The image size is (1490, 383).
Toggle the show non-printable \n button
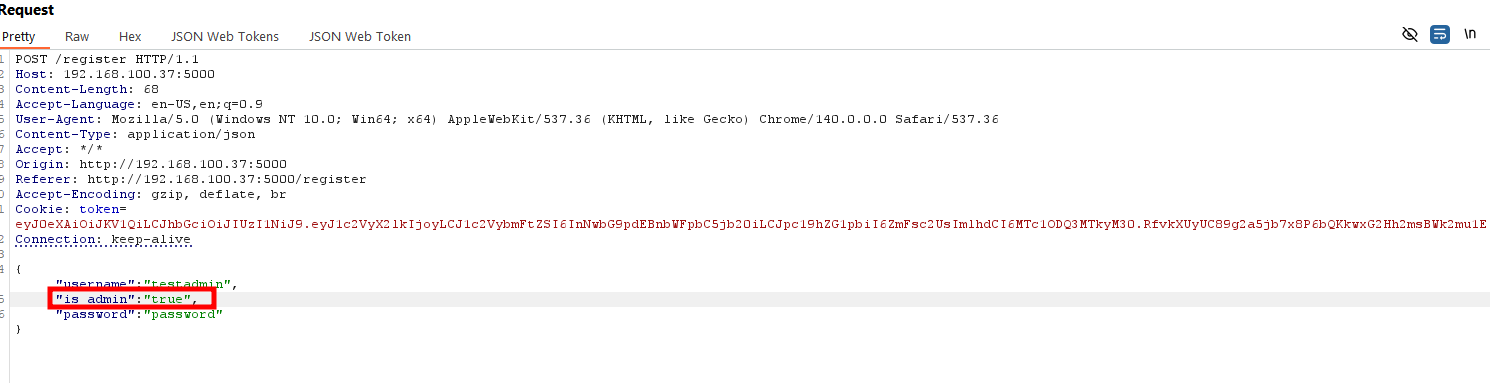(1470, 34)
